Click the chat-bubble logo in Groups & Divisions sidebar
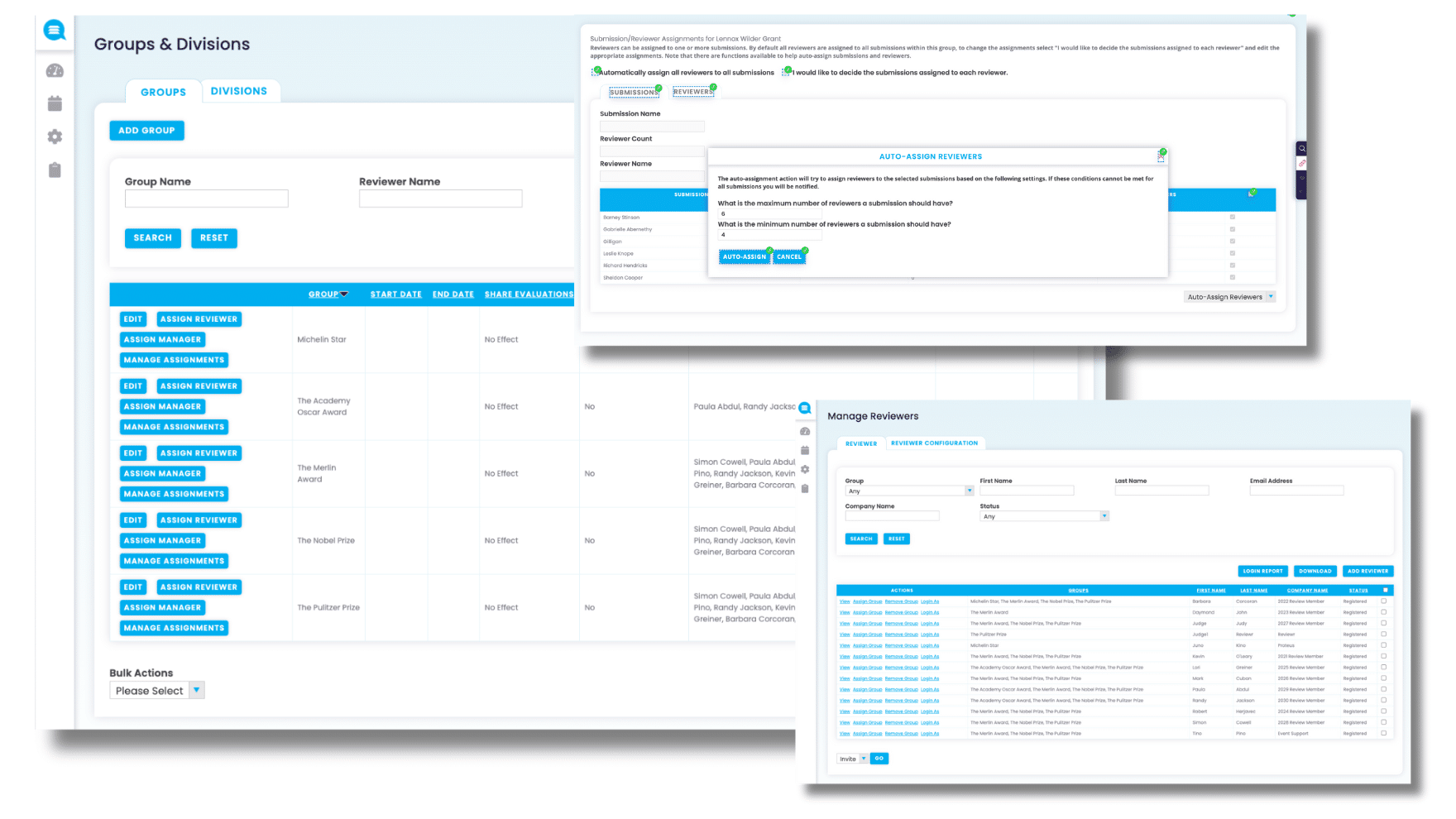The height and width of the screenshot is (819, 1456). tap(55, 31)
